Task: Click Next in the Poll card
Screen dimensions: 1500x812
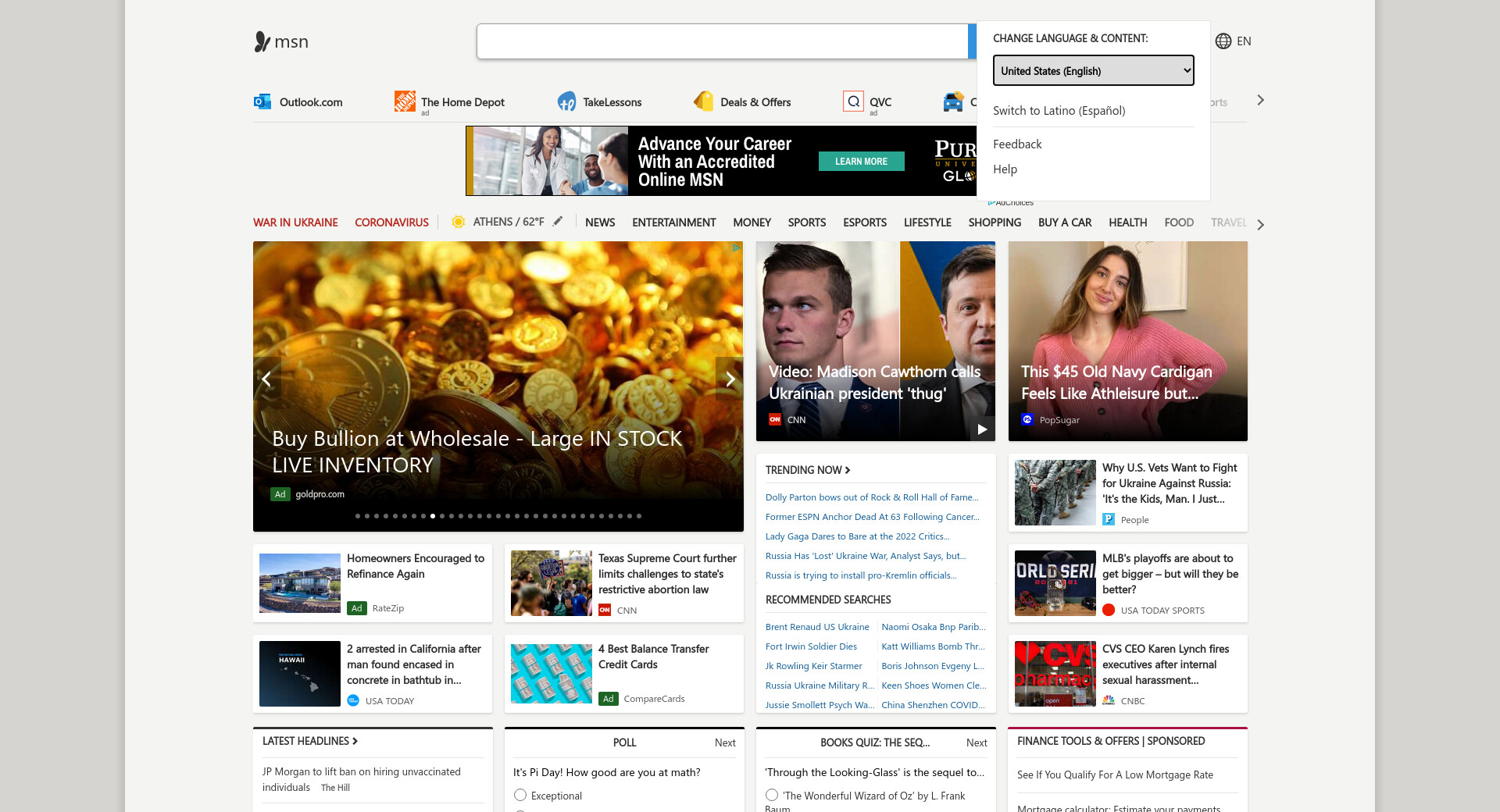Action: tap(725, 743)
